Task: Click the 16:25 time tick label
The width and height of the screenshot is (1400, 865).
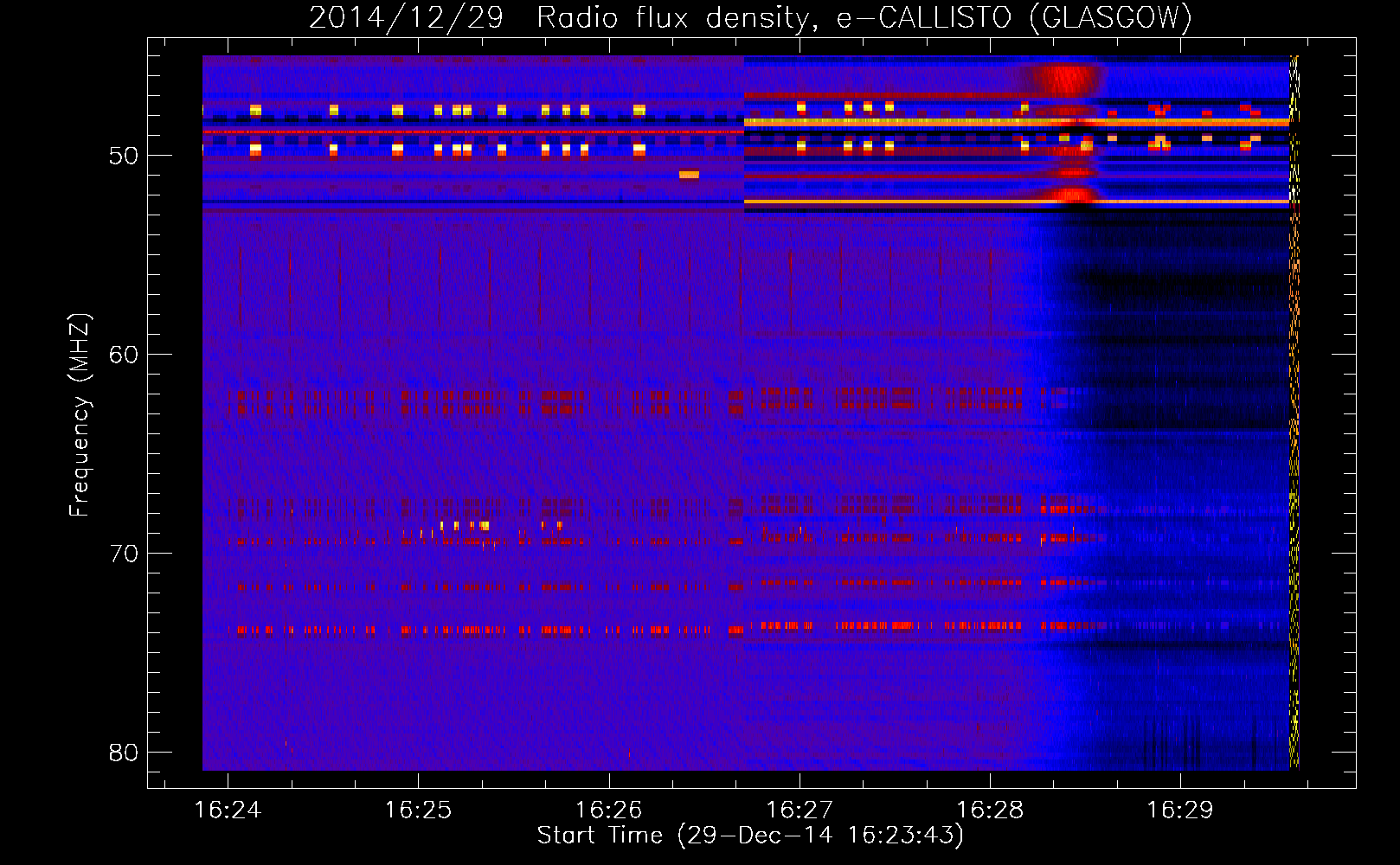Action: coord(418,811)
